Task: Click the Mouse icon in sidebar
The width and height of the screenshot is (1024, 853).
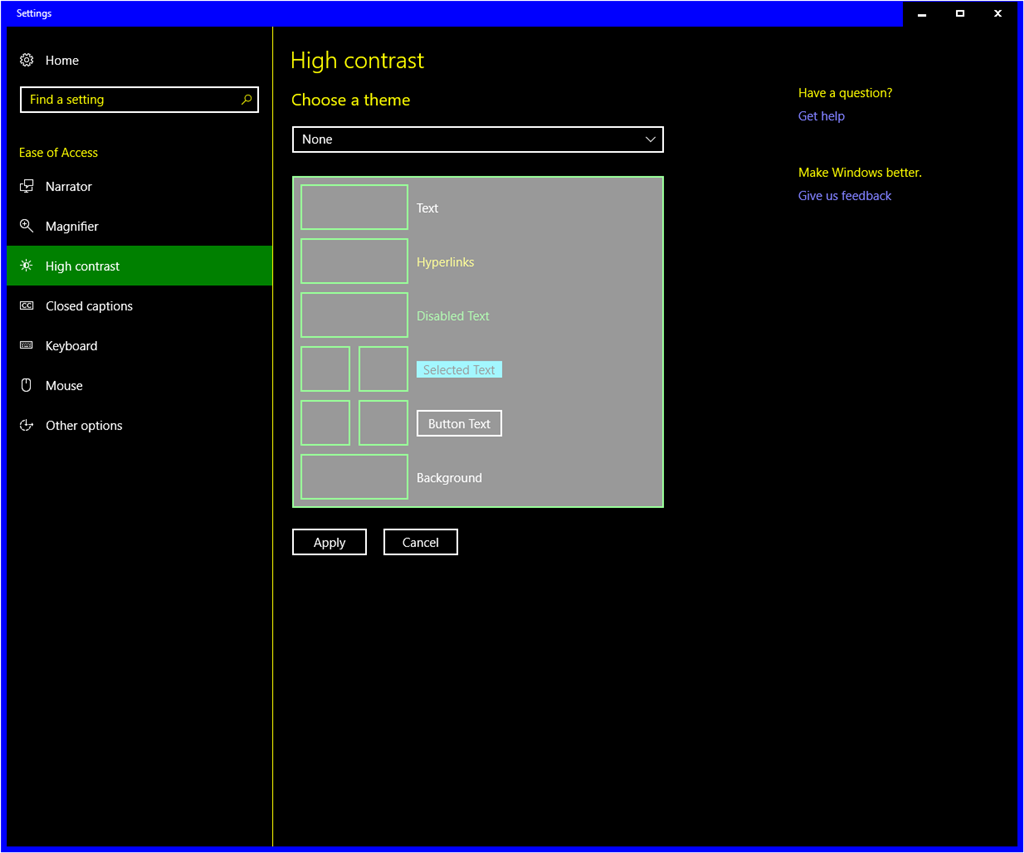Action: point(26,385)
